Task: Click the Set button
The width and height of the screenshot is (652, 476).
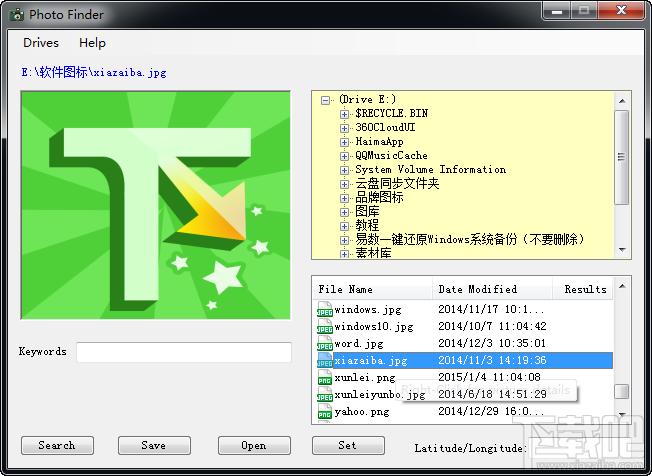Action: point(348,445)
